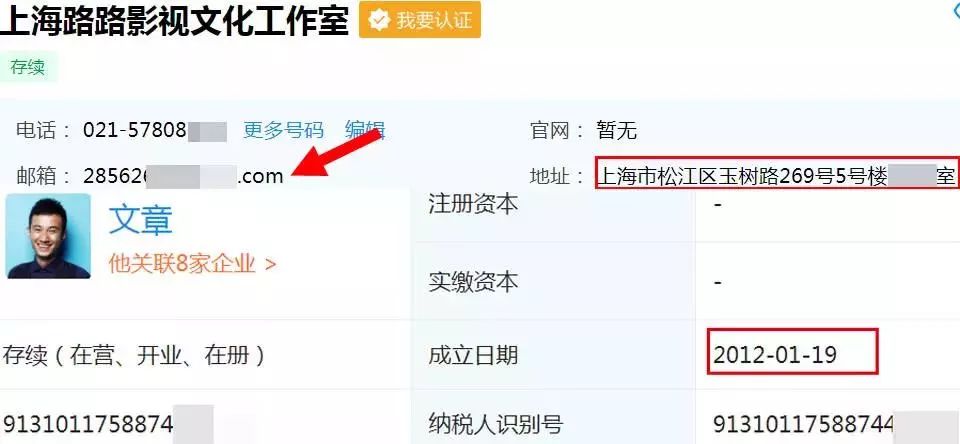This screenshot has width=960, height=444.
Task: Click the company title 上海路路影视文化工作室
Action: (174, 20)
